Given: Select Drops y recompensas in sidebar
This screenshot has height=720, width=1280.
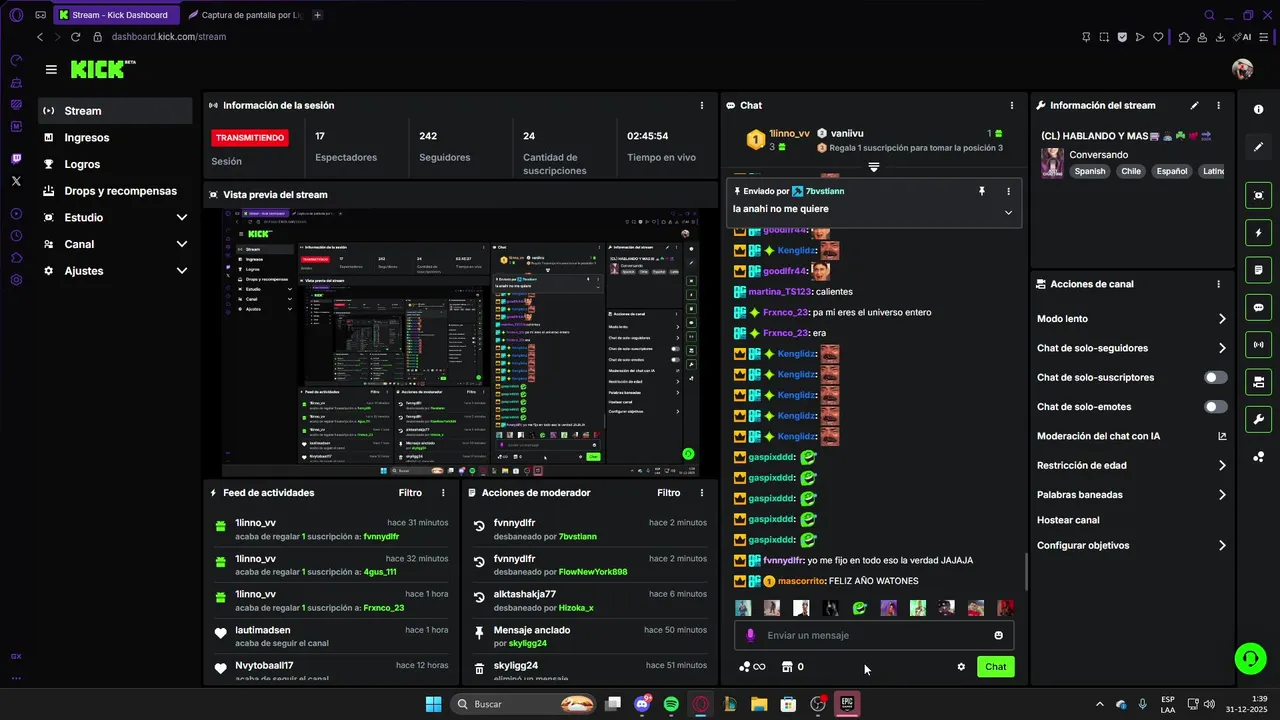Looking at the screenshot, I should (115, 191).
